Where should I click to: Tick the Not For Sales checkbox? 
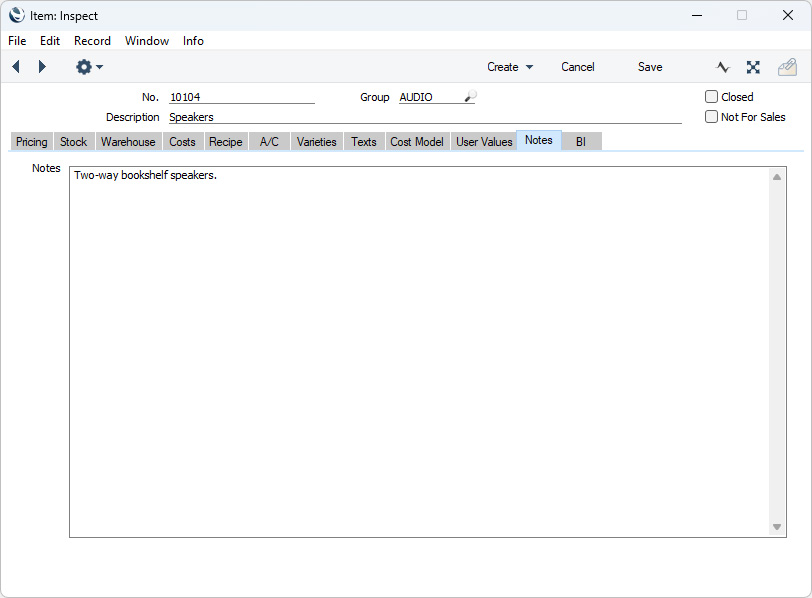(711, 117)
